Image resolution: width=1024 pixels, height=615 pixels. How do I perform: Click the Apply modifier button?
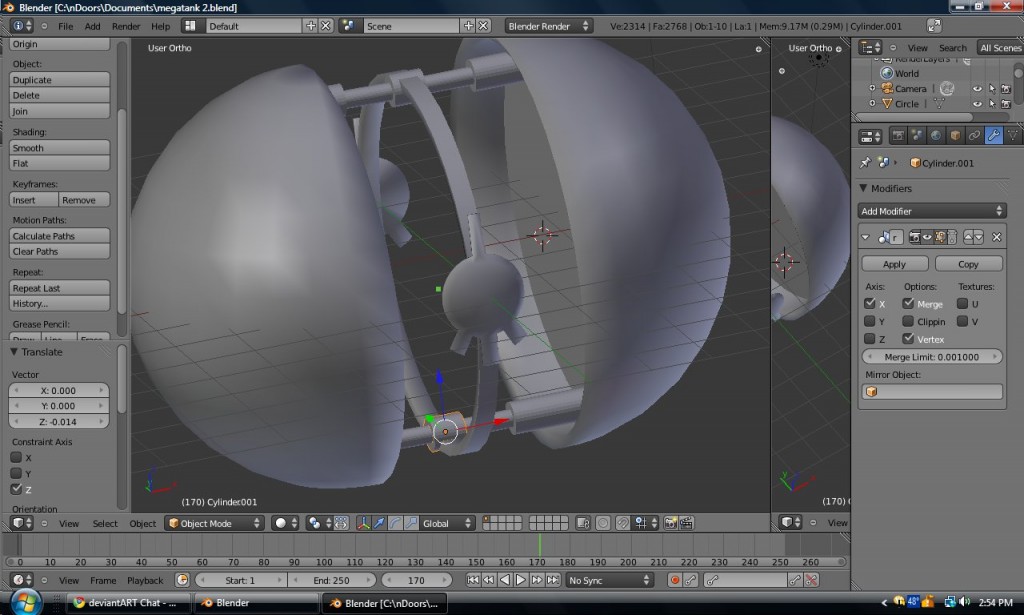[894, 264]
